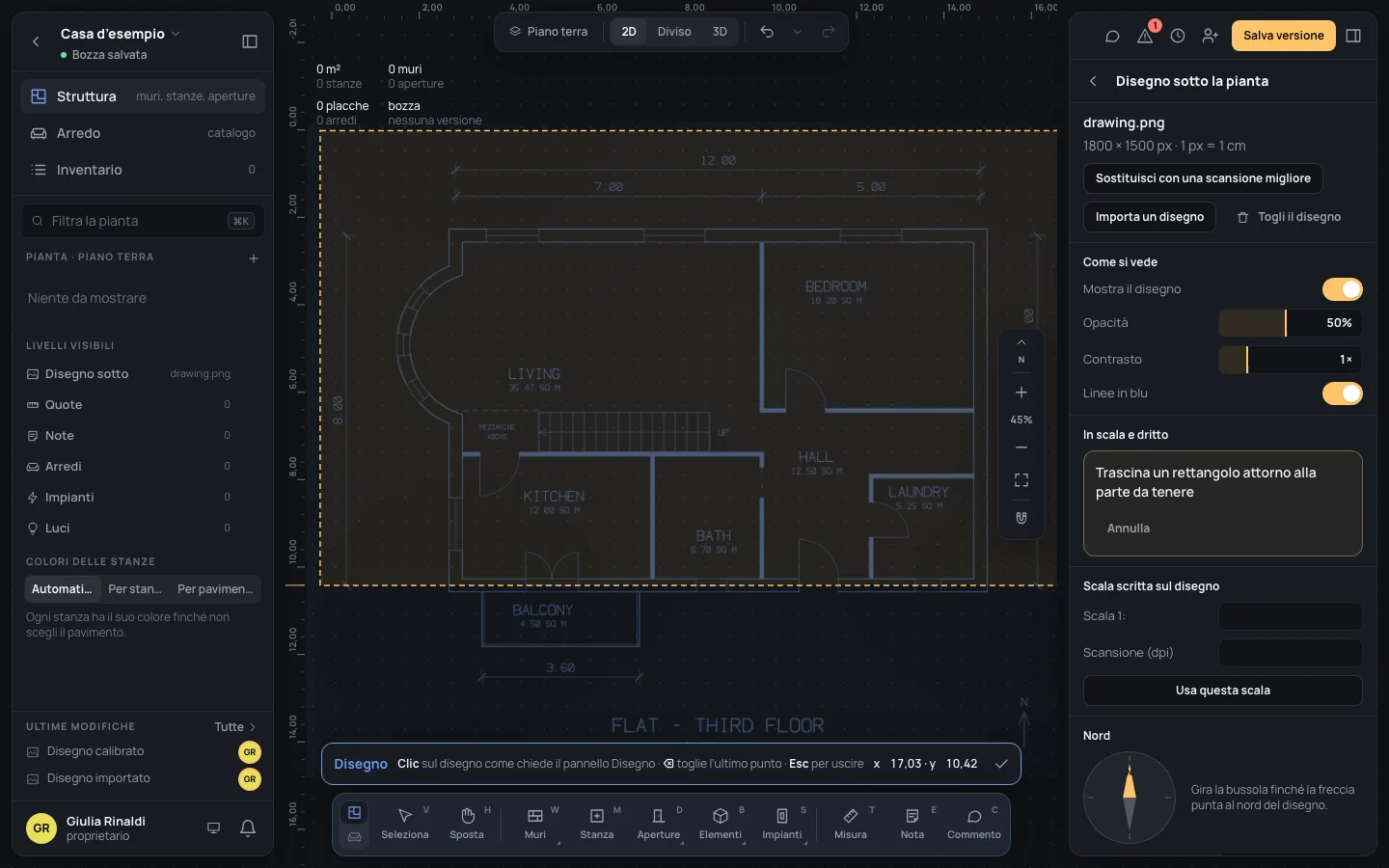Activate the Impianti tool
Screen dimensions: 1389x868
tap(782, 824)
